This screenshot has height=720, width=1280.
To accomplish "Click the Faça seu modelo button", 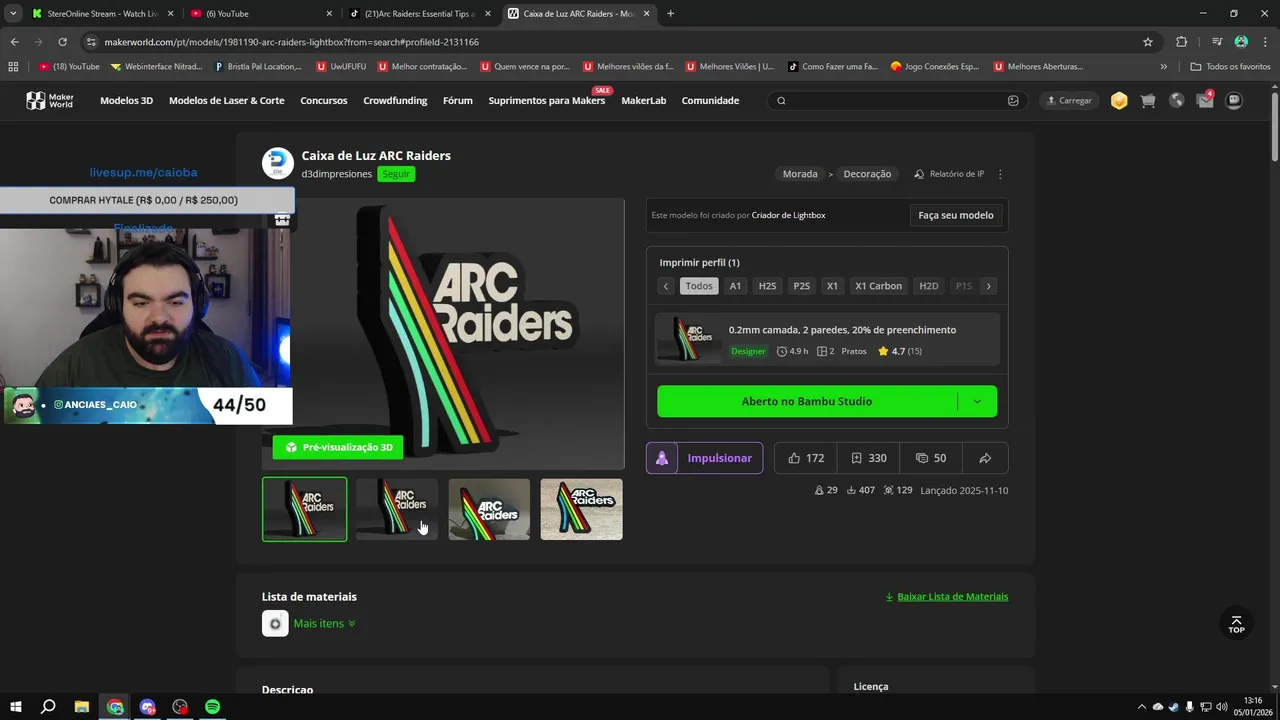I will coord(956,215).
